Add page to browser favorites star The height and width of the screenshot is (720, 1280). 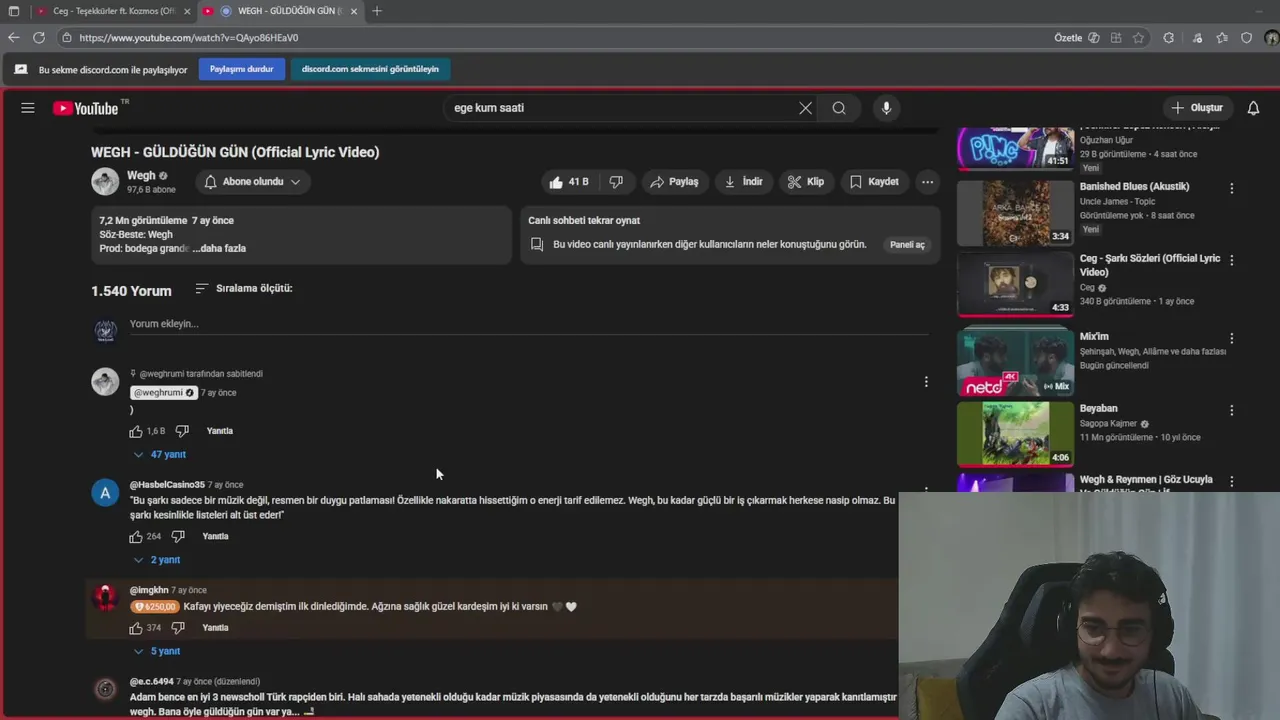[x=1139, y=38]
